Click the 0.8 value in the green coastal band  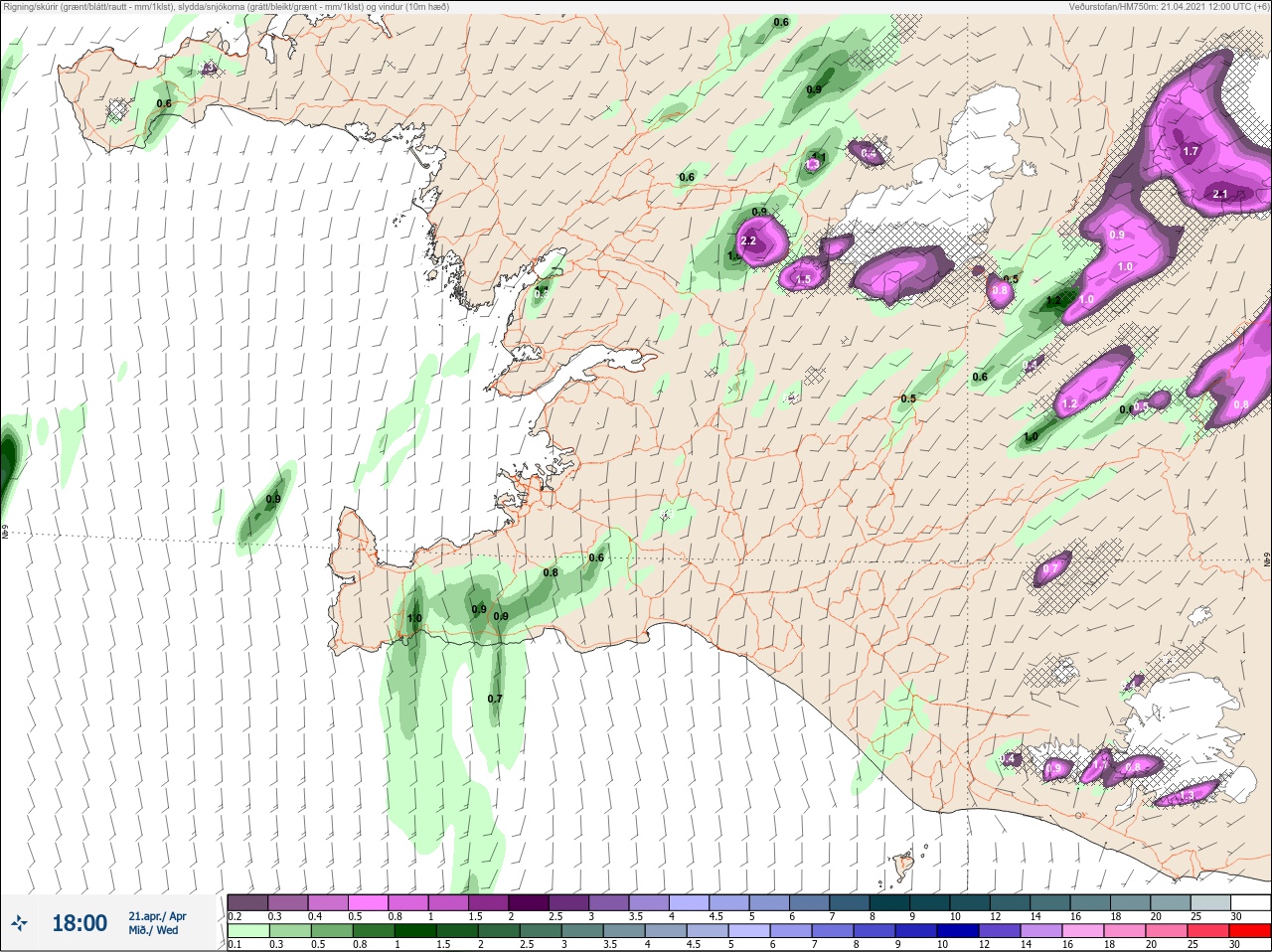(551, 573)
